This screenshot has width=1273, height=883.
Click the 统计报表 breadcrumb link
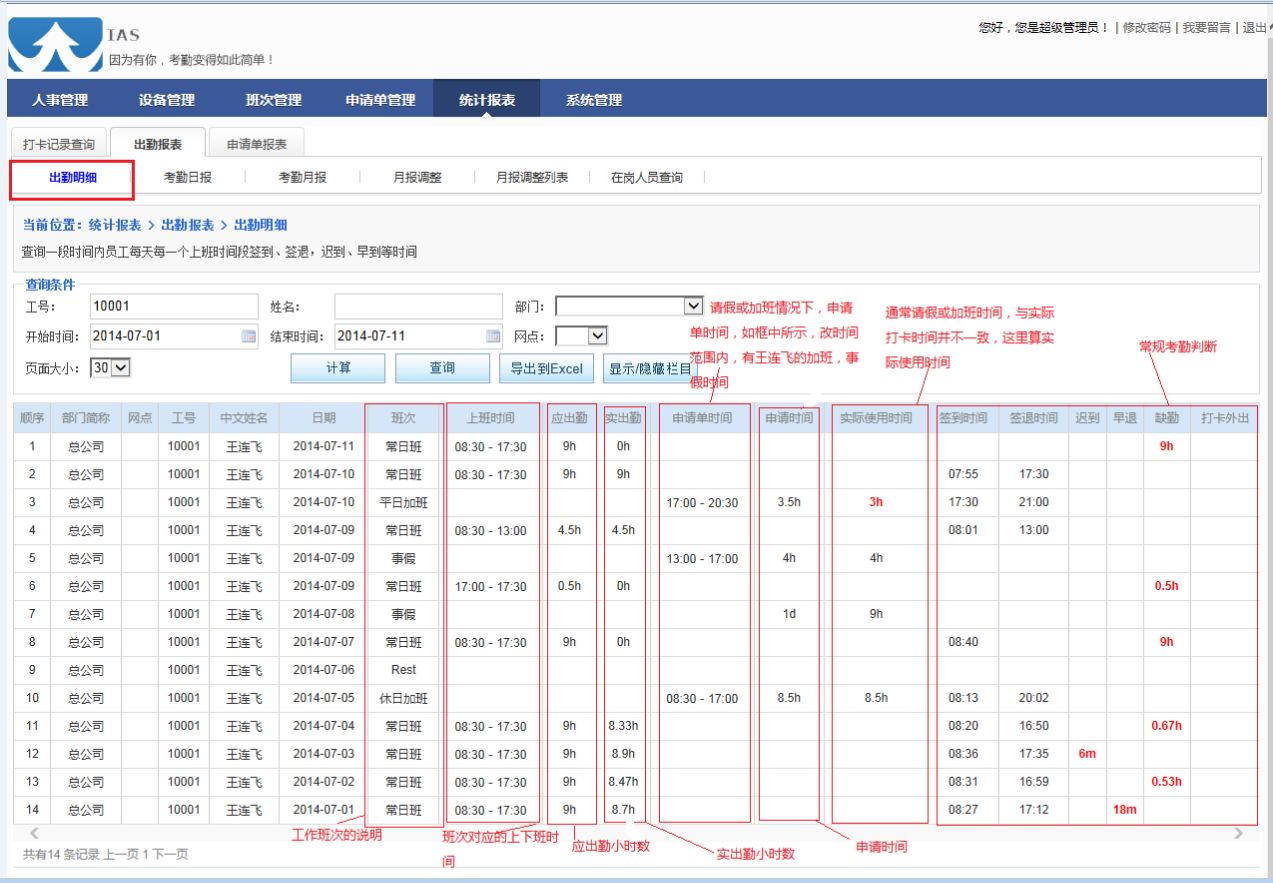114,225
